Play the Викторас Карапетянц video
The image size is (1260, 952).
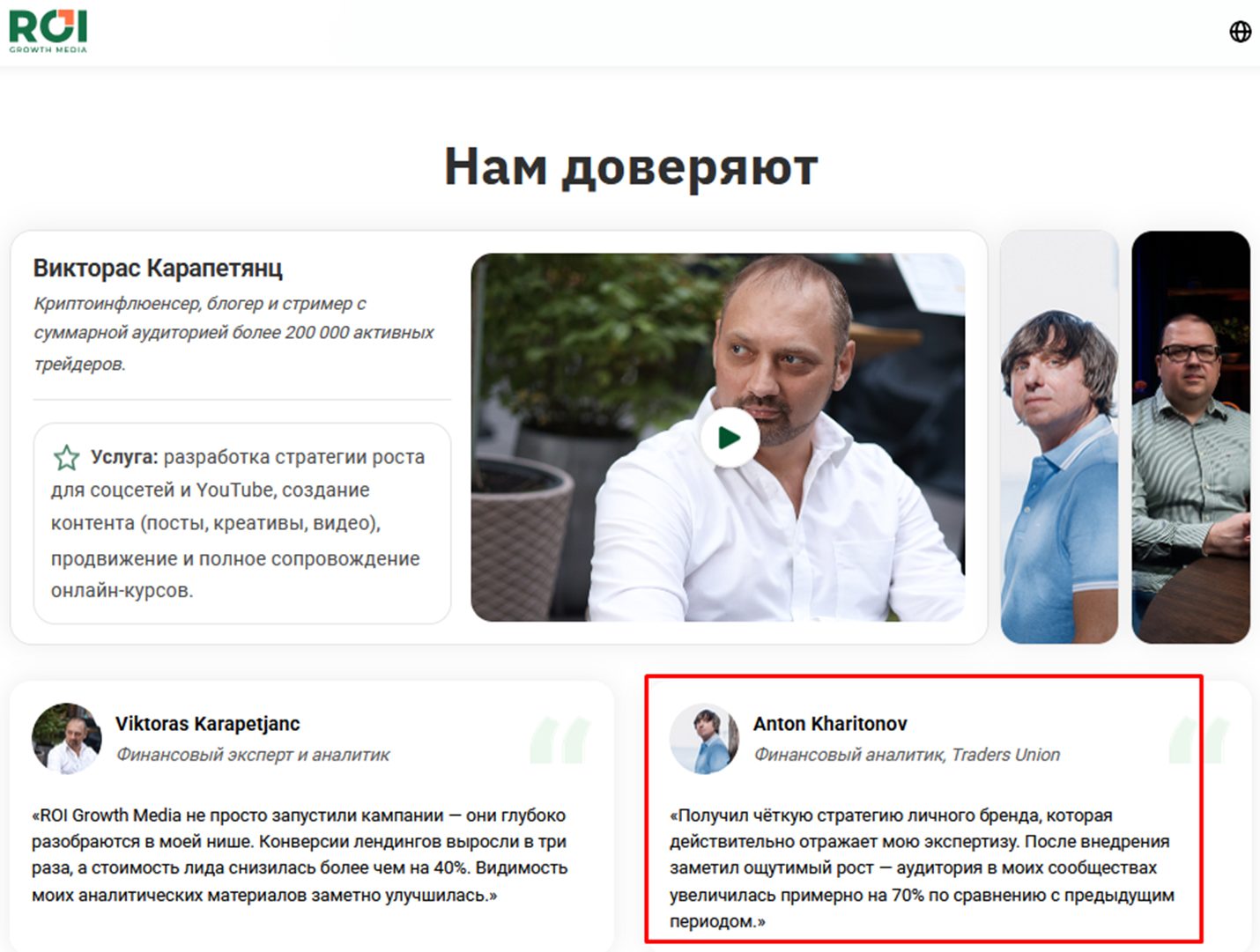pyautogui.click(x=730, y=438)
